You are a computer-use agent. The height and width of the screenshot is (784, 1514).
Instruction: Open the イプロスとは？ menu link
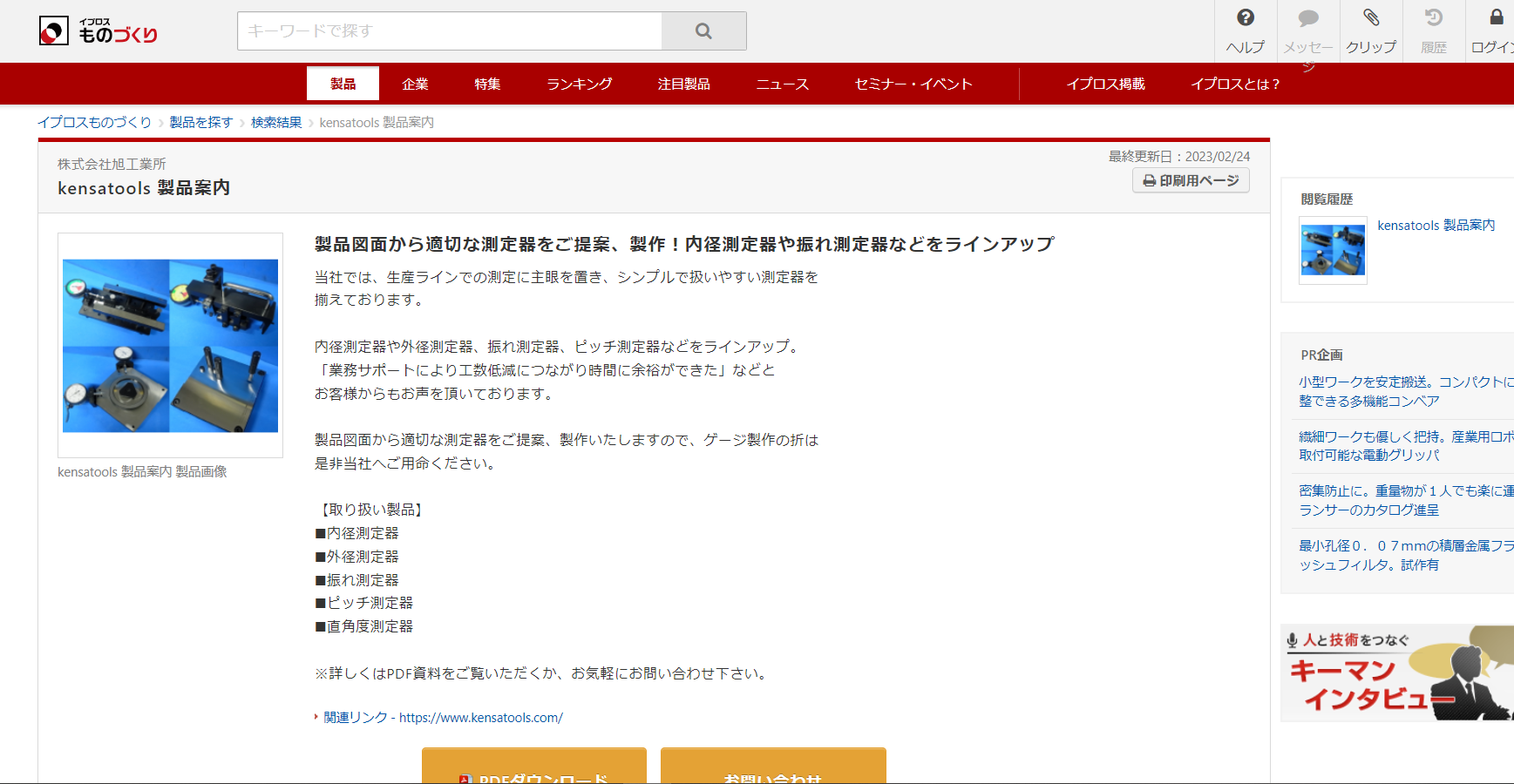coord(1236,84)
